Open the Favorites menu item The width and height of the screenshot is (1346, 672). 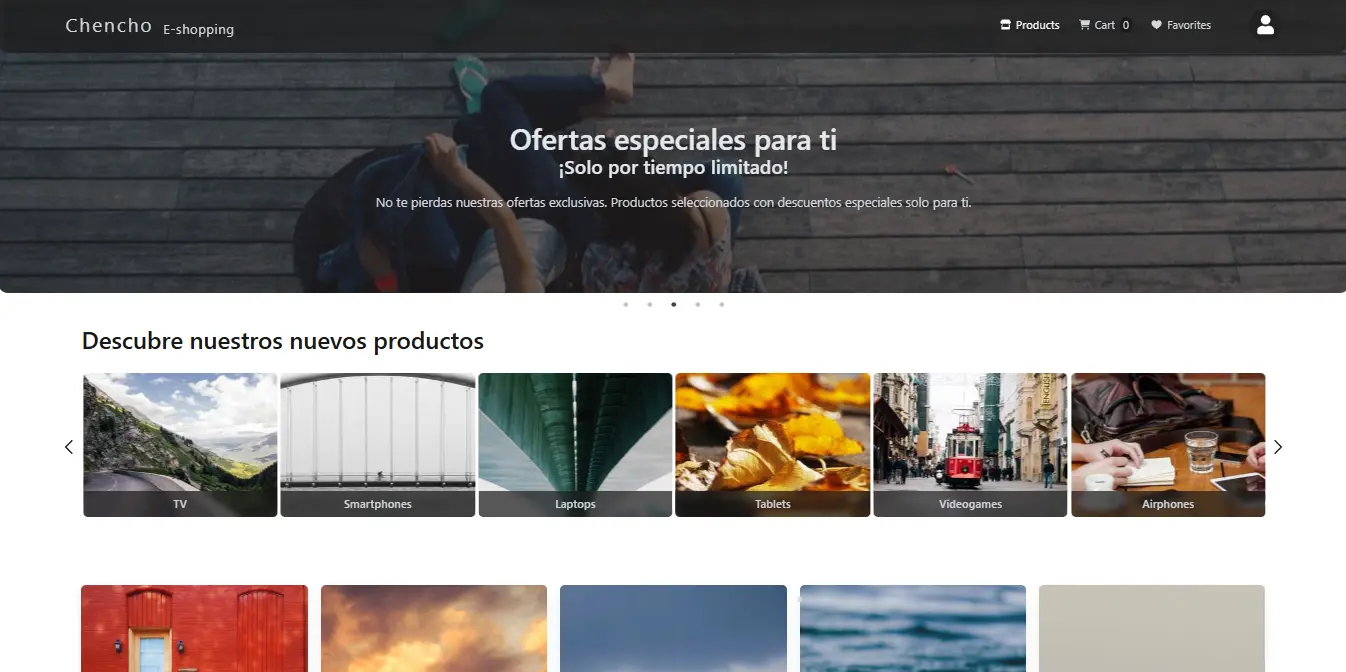(1181, 25)
